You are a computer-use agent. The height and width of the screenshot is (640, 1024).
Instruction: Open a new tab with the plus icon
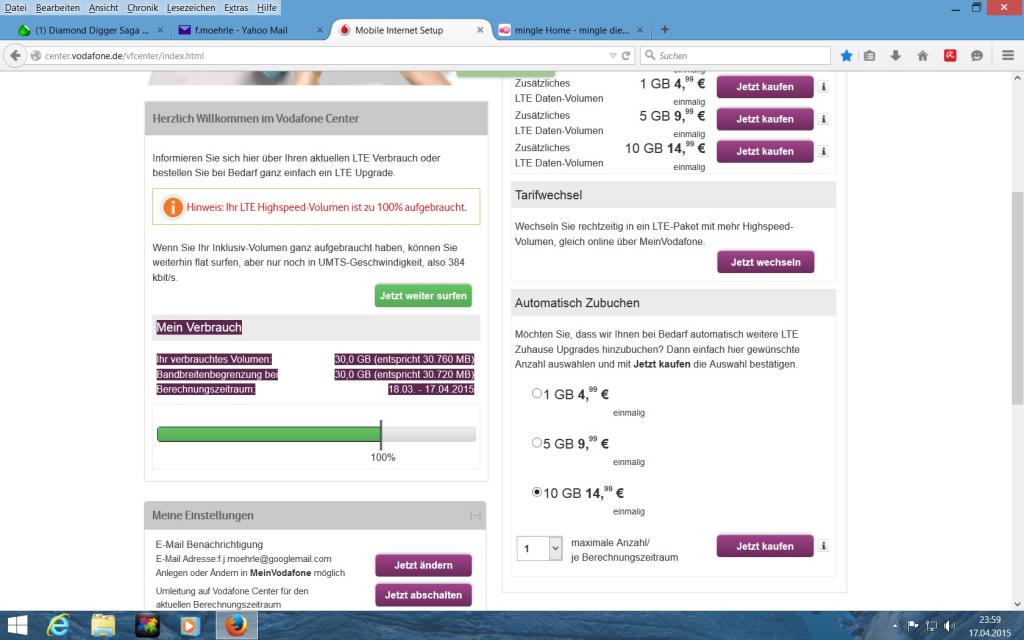665,29
